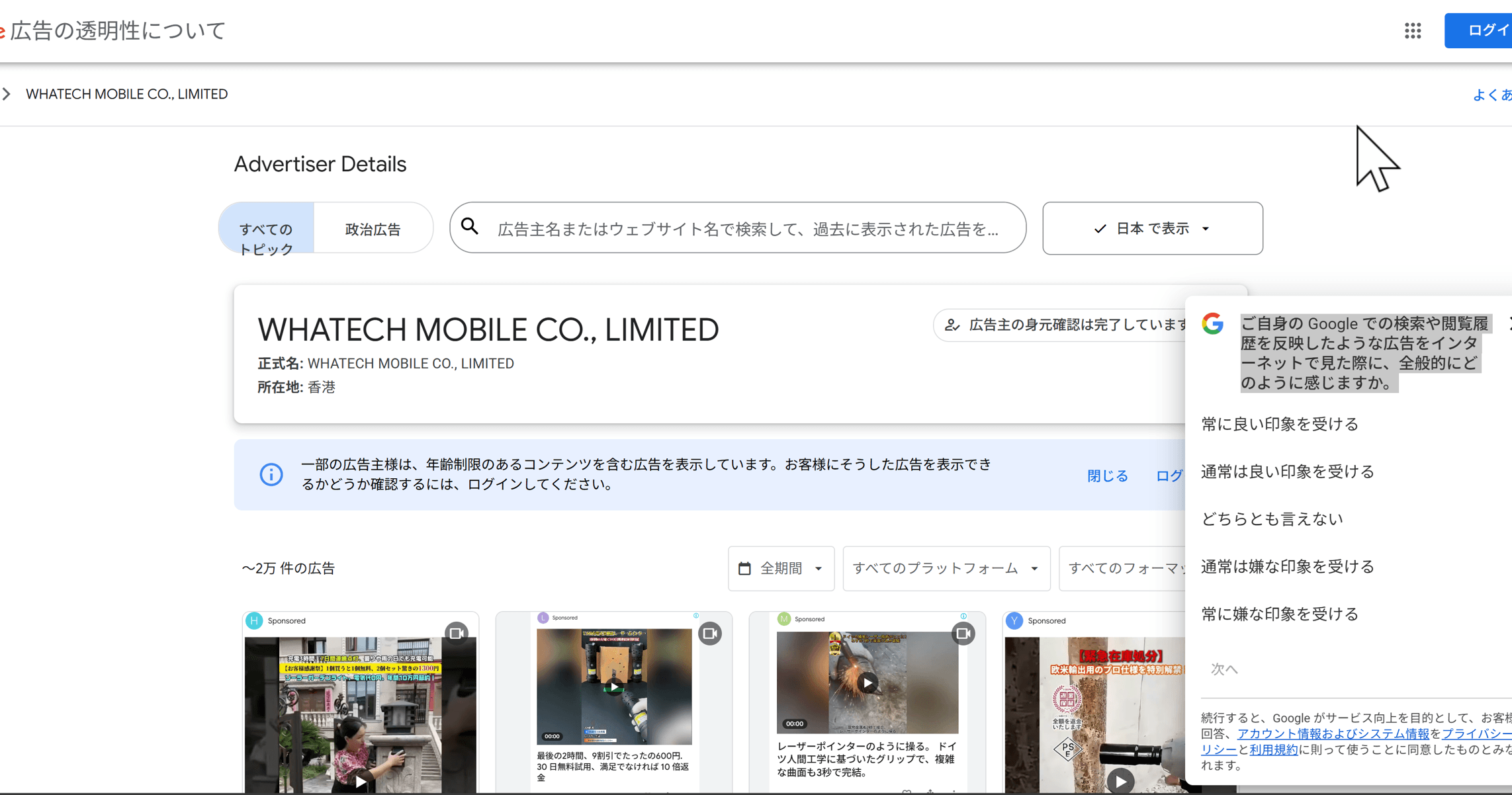1512x795 pixels.
Task: Open the Google apps grid icon
Action: pos(1413,30)
